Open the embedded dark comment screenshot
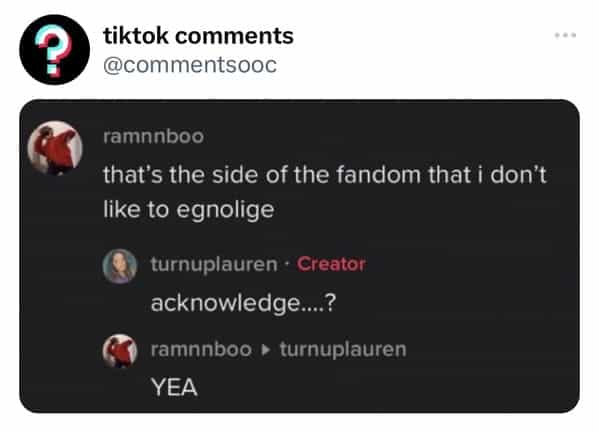This screenshot has width=599, height=432. coord(300,256)
